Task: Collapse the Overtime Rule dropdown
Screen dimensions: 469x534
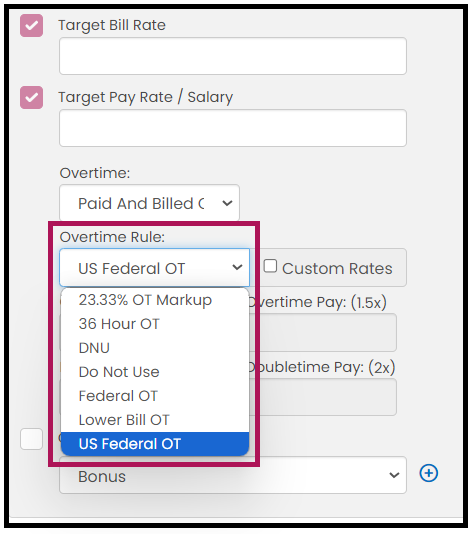Action: (x=154, y=268)
